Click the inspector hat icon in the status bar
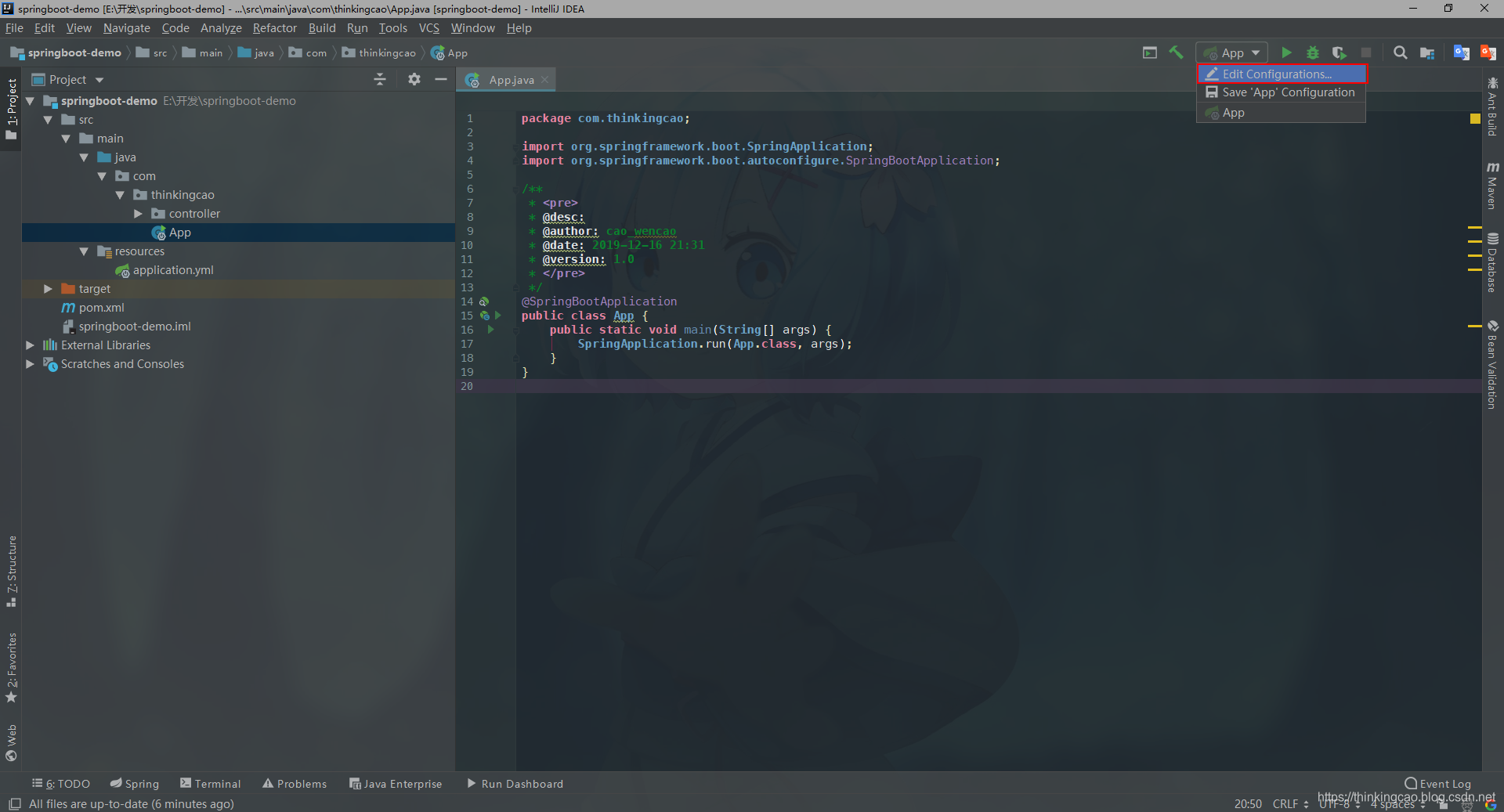1504x812 pixels. 1466,804
